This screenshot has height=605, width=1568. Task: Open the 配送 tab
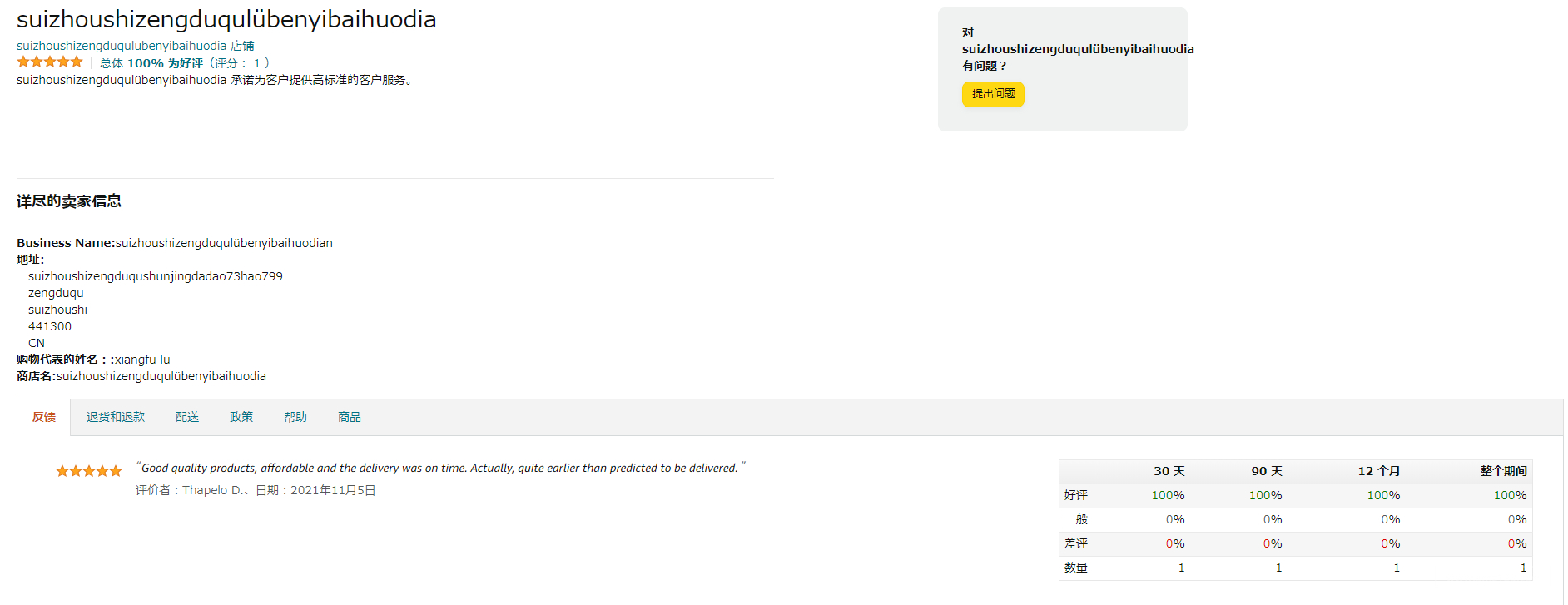[x=187, y=417]
